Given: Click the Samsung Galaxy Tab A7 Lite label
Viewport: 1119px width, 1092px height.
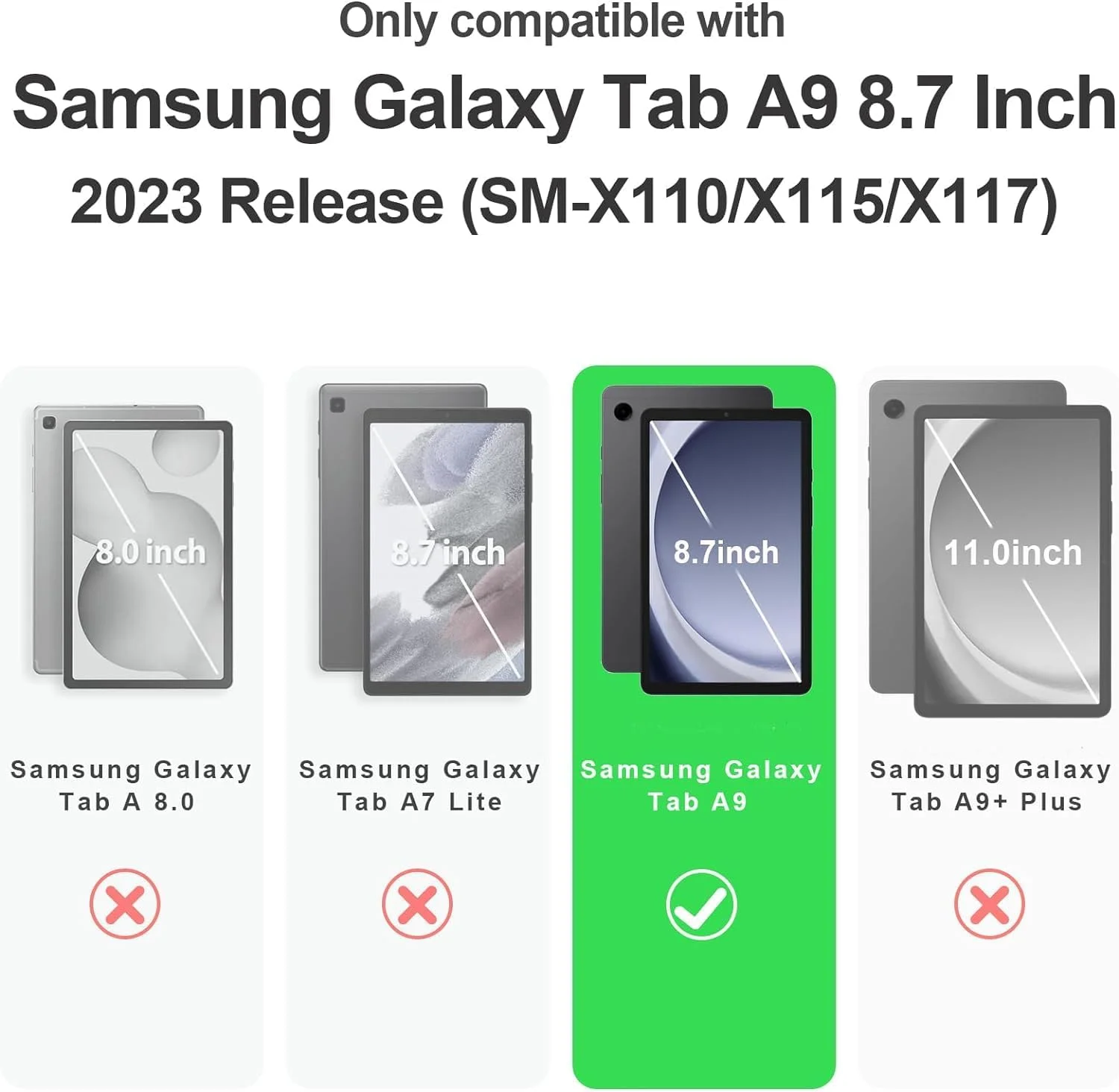Looking at the screenshot, I should [420, 785].
